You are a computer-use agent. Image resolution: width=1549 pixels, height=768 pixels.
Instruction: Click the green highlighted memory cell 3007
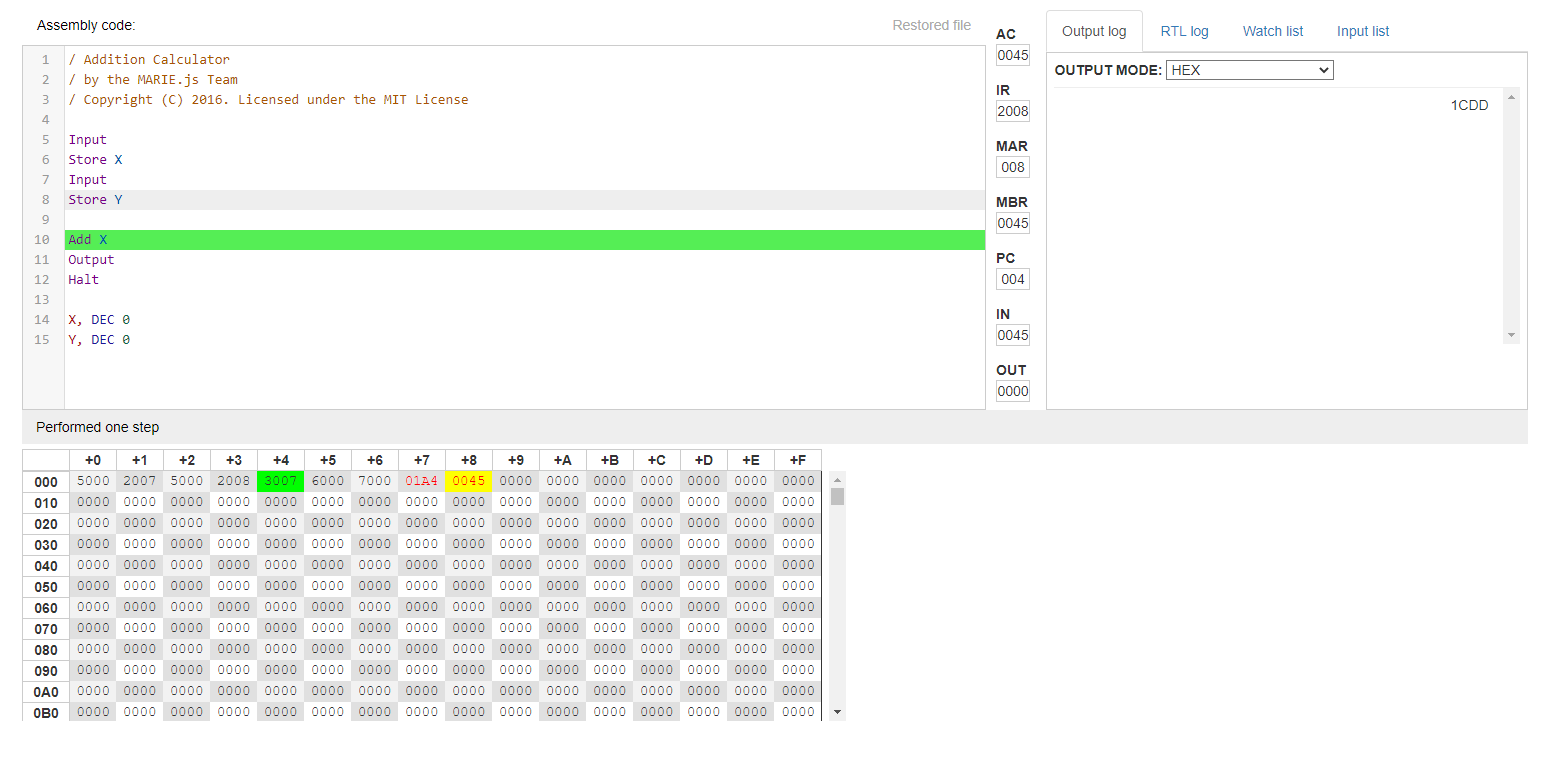tap(281, 481)
